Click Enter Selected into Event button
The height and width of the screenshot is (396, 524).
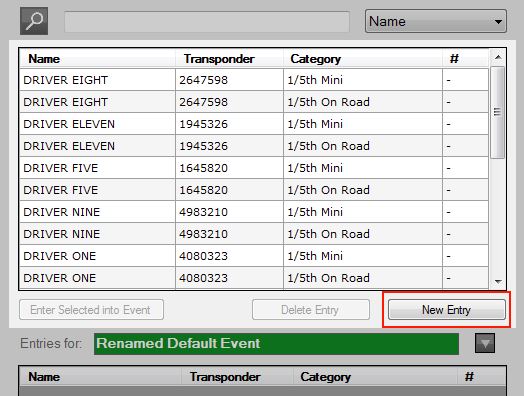pyautogui.click(x=92, y=310)
